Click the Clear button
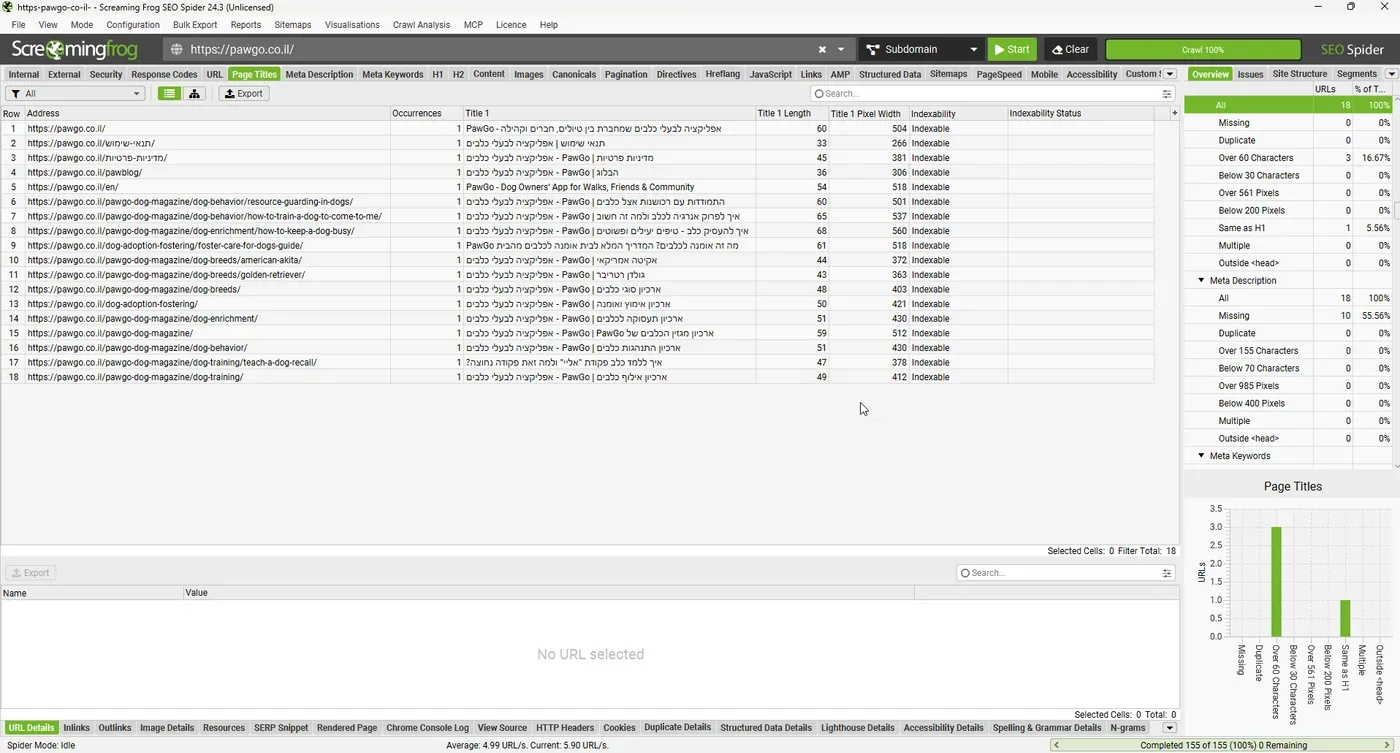 1070,49
